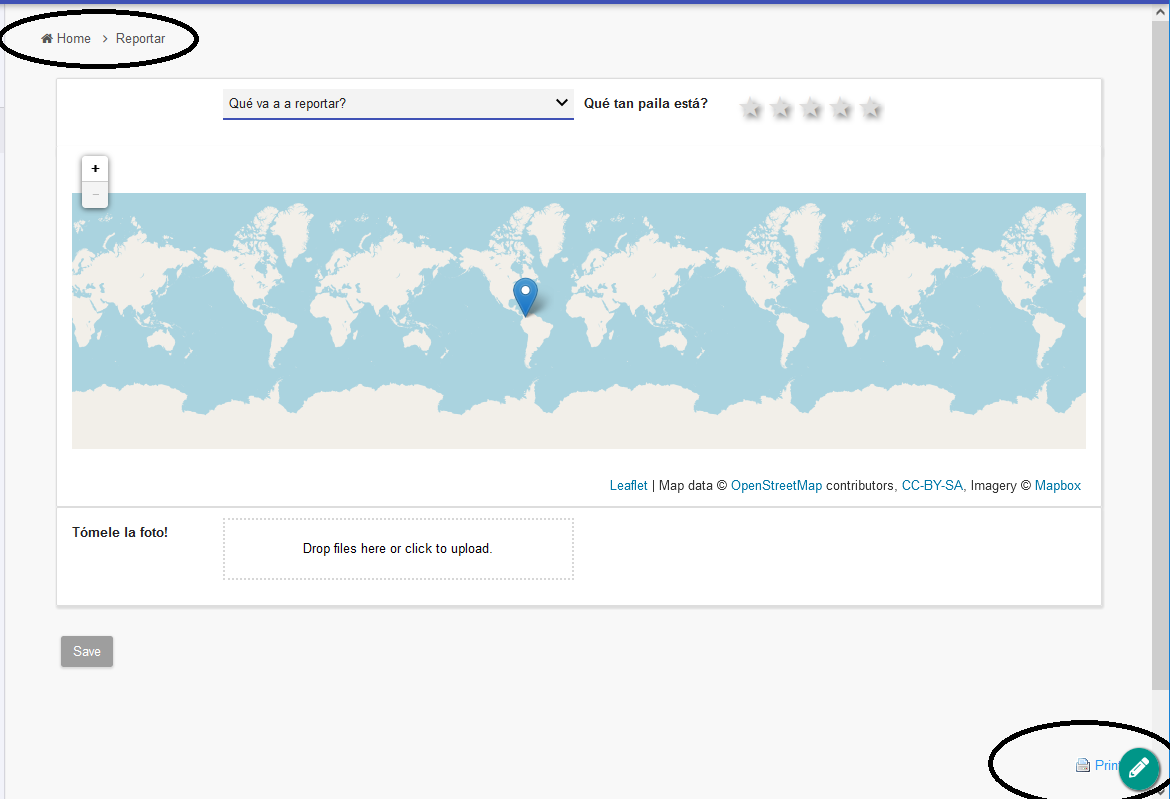Select the second rating star

781,108
